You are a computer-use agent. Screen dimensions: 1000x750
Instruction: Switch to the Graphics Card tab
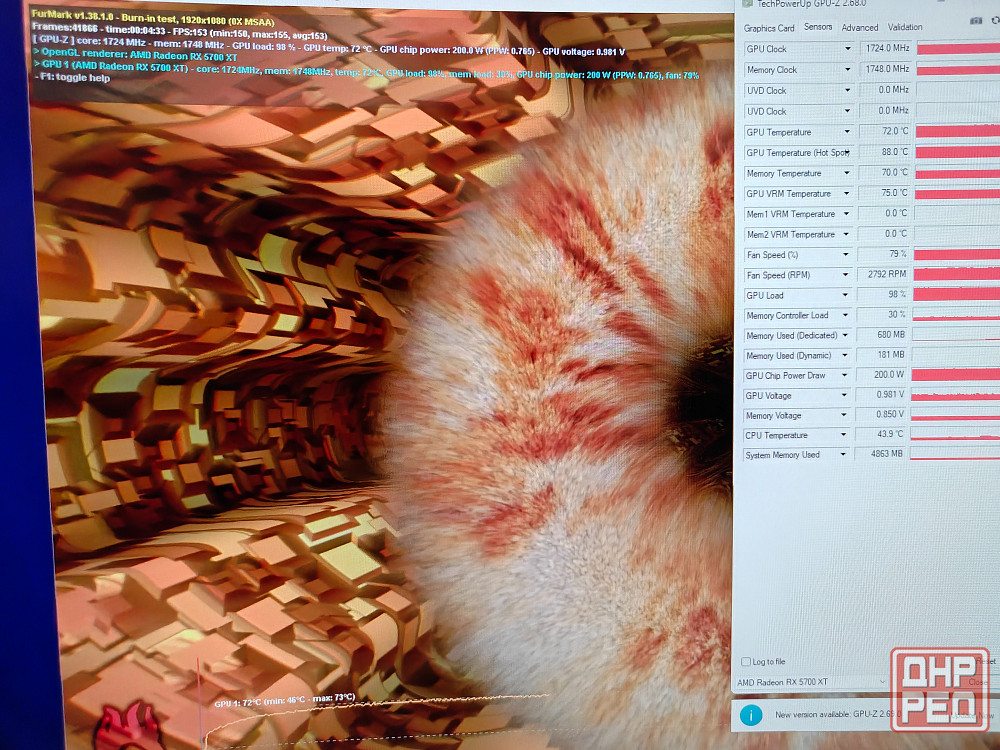pos(769,28)
